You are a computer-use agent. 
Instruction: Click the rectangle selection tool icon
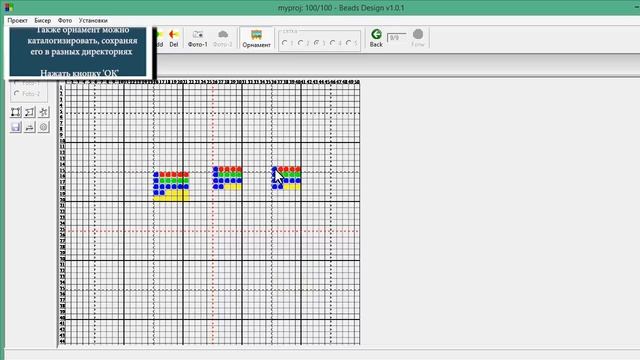[x=16, y=112]
